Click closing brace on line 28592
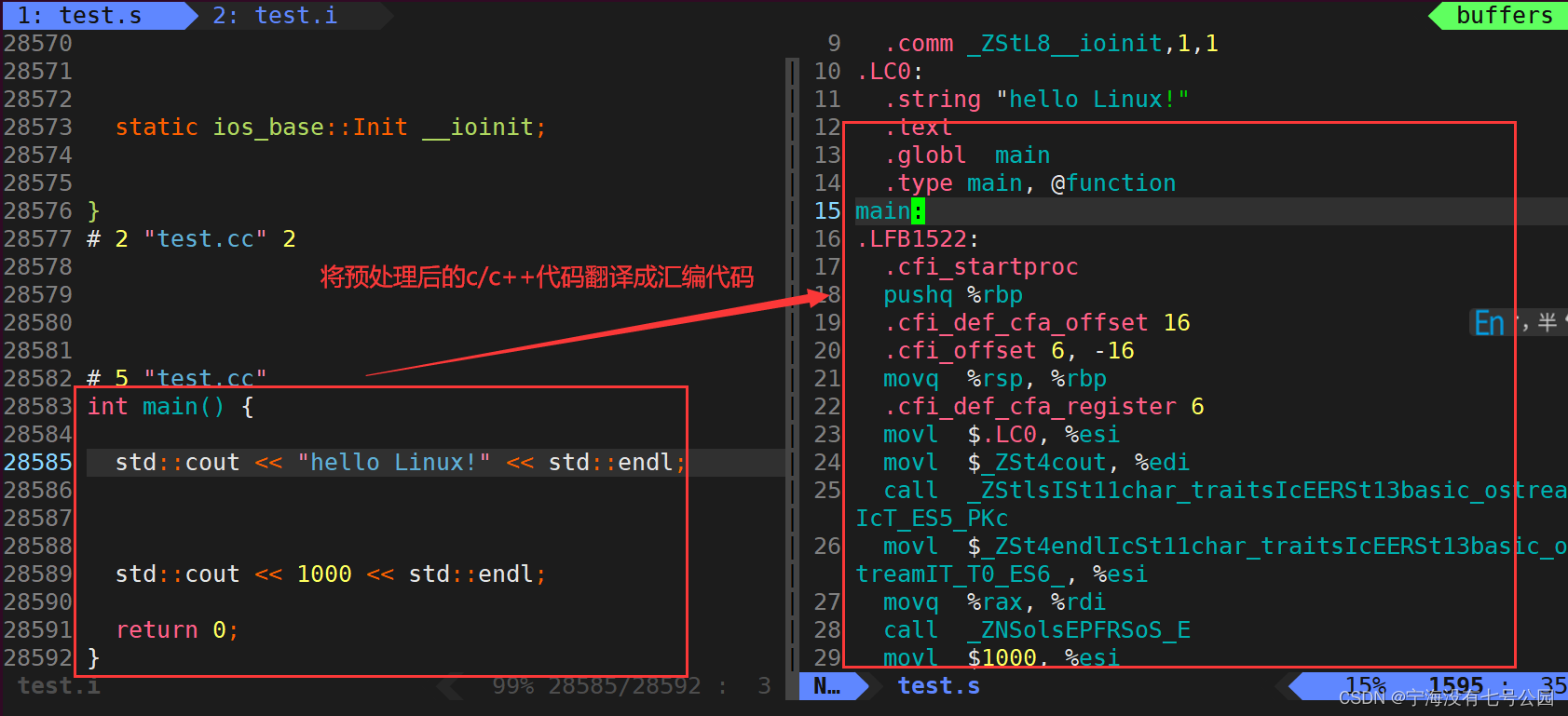 click(93, 658)
